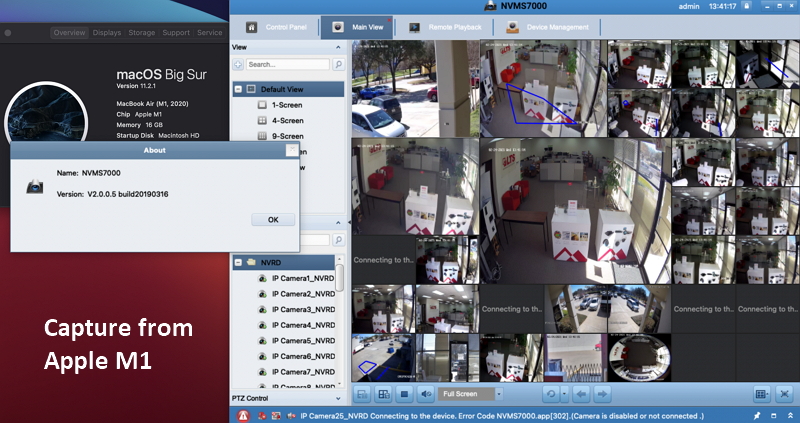The width and height of the screenshot is (800, 423).
Task: Collapse the Default View tree node
Action: tap(238, 89)
